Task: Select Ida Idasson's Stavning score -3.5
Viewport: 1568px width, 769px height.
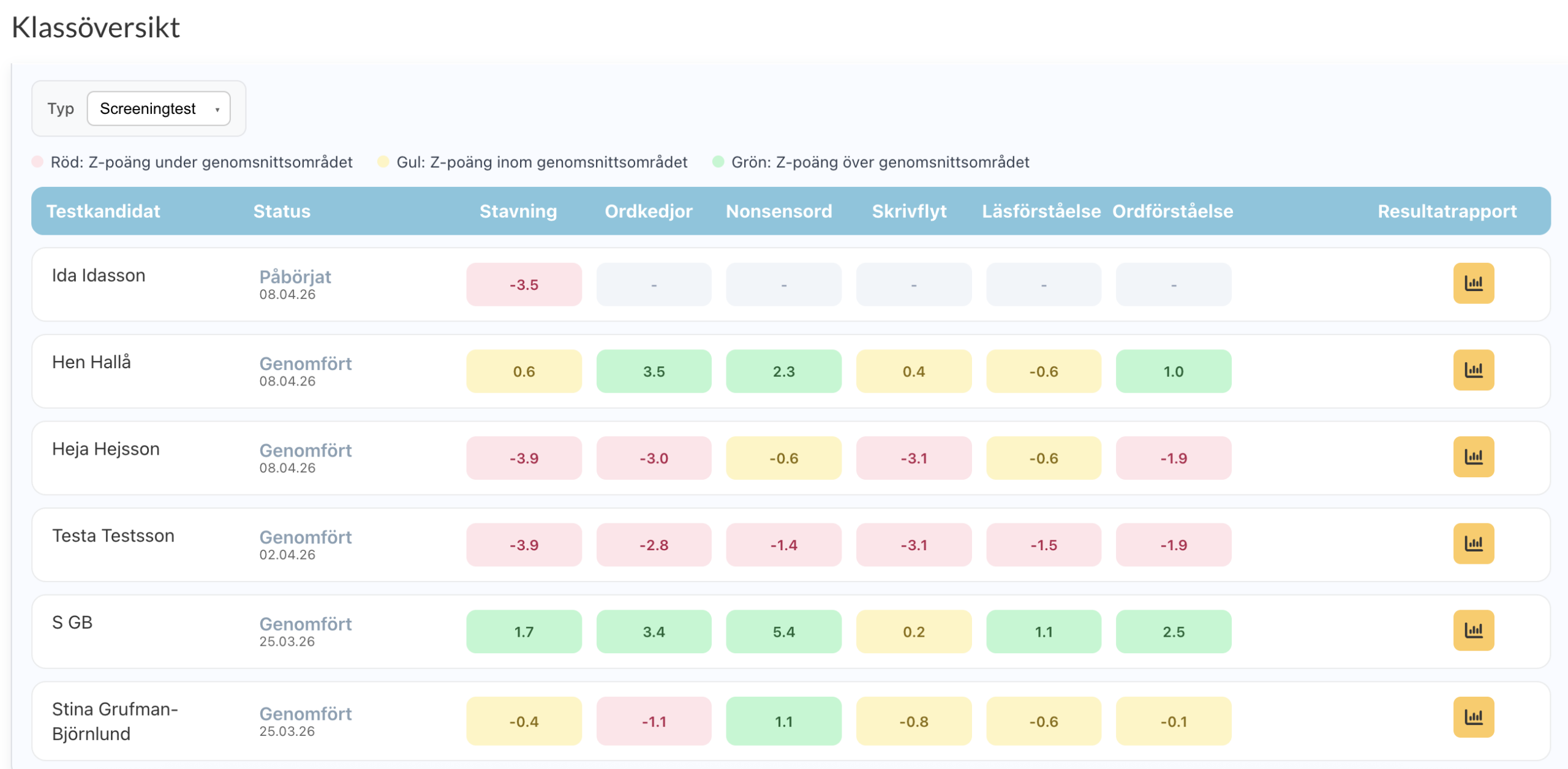Action: (x=524, y=285)
